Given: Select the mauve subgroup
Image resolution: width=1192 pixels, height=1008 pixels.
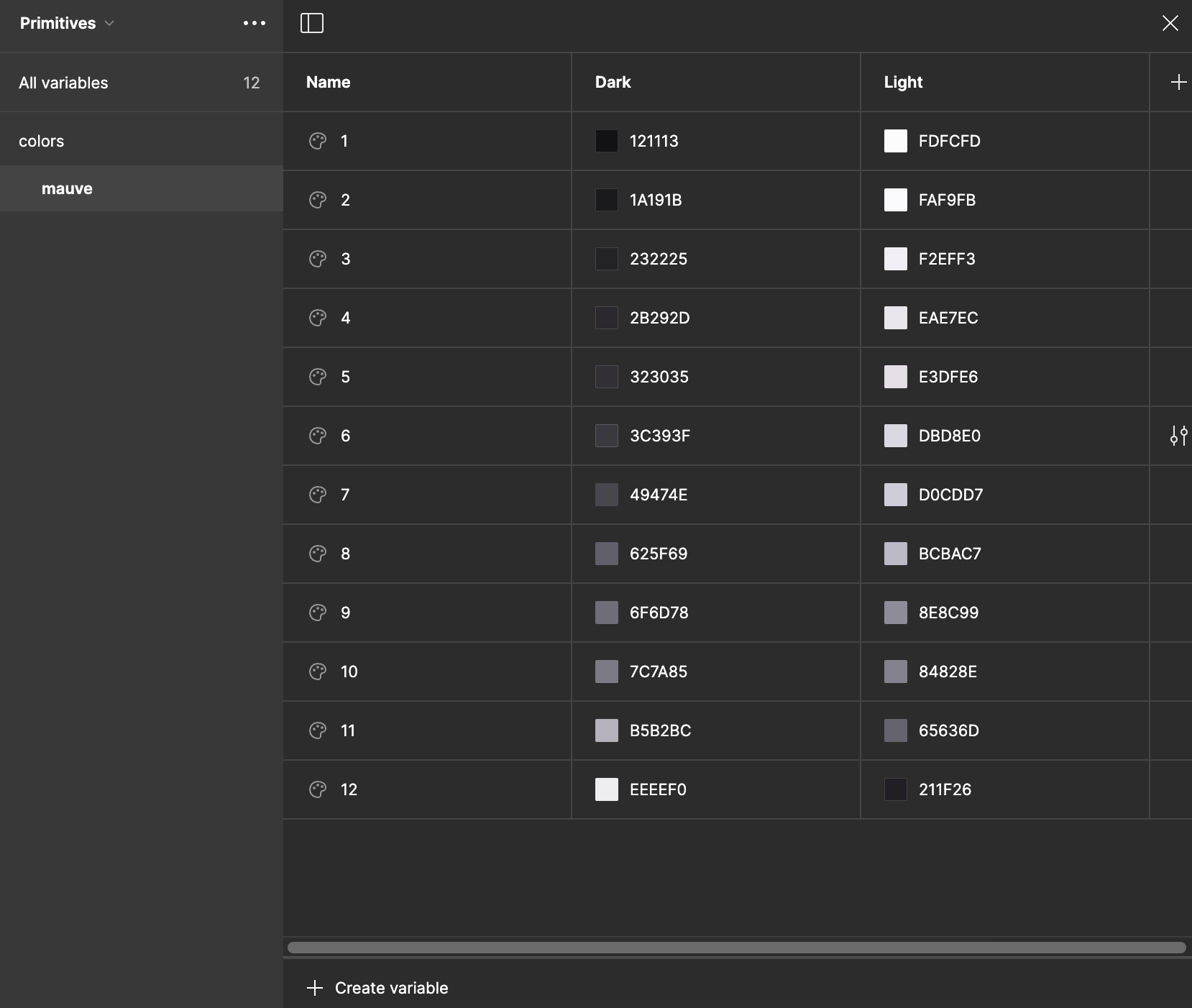Looking at the screenshot, I should point(141,188).
